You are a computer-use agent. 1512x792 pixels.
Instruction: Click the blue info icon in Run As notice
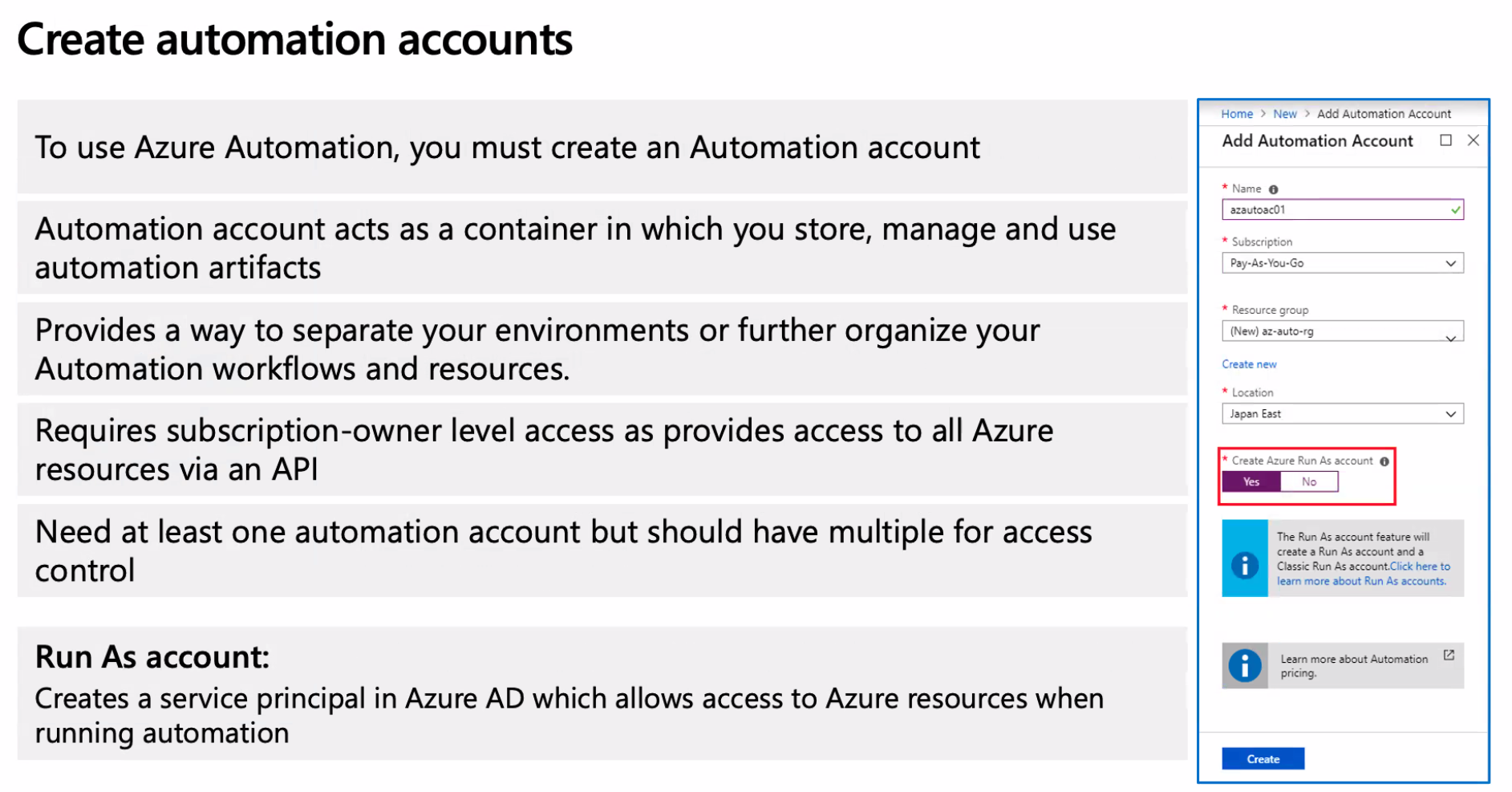[x=1244, y=565]
